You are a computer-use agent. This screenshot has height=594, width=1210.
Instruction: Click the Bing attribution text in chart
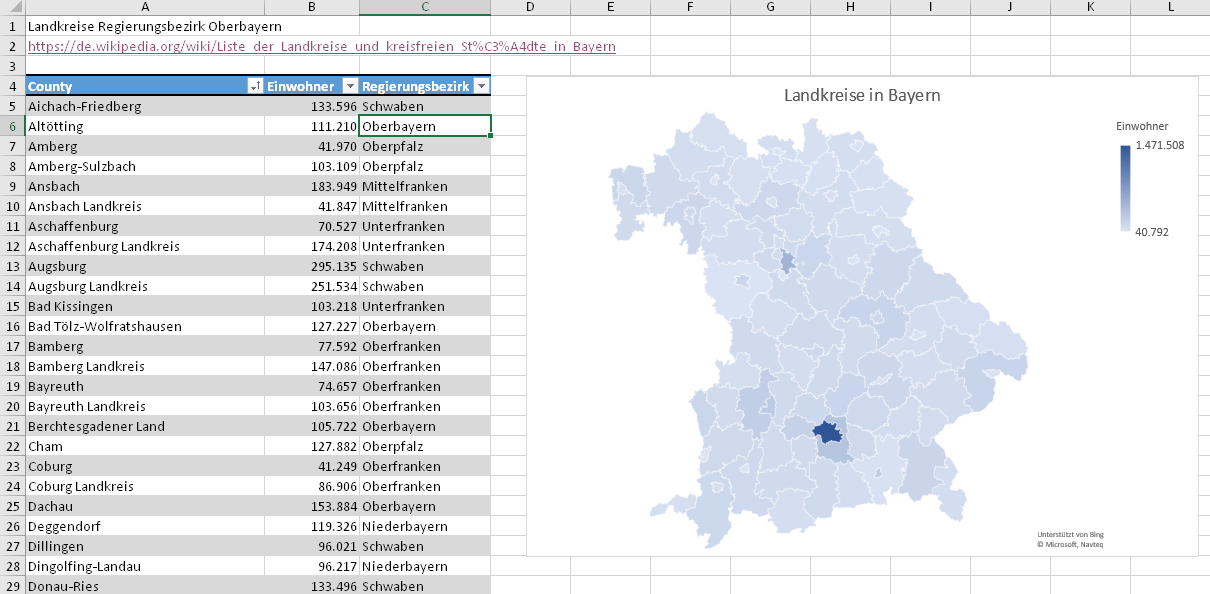[x=1070, y=535]
